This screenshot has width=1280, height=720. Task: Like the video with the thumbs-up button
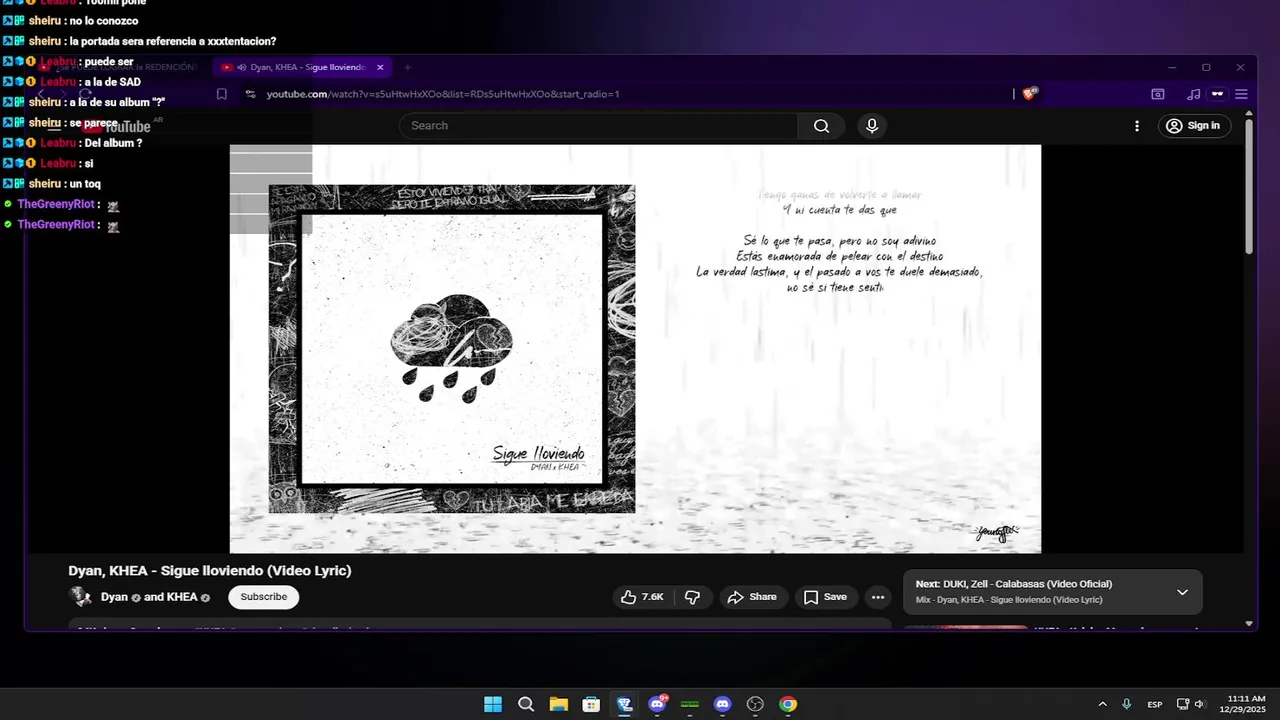pos(641,597)
